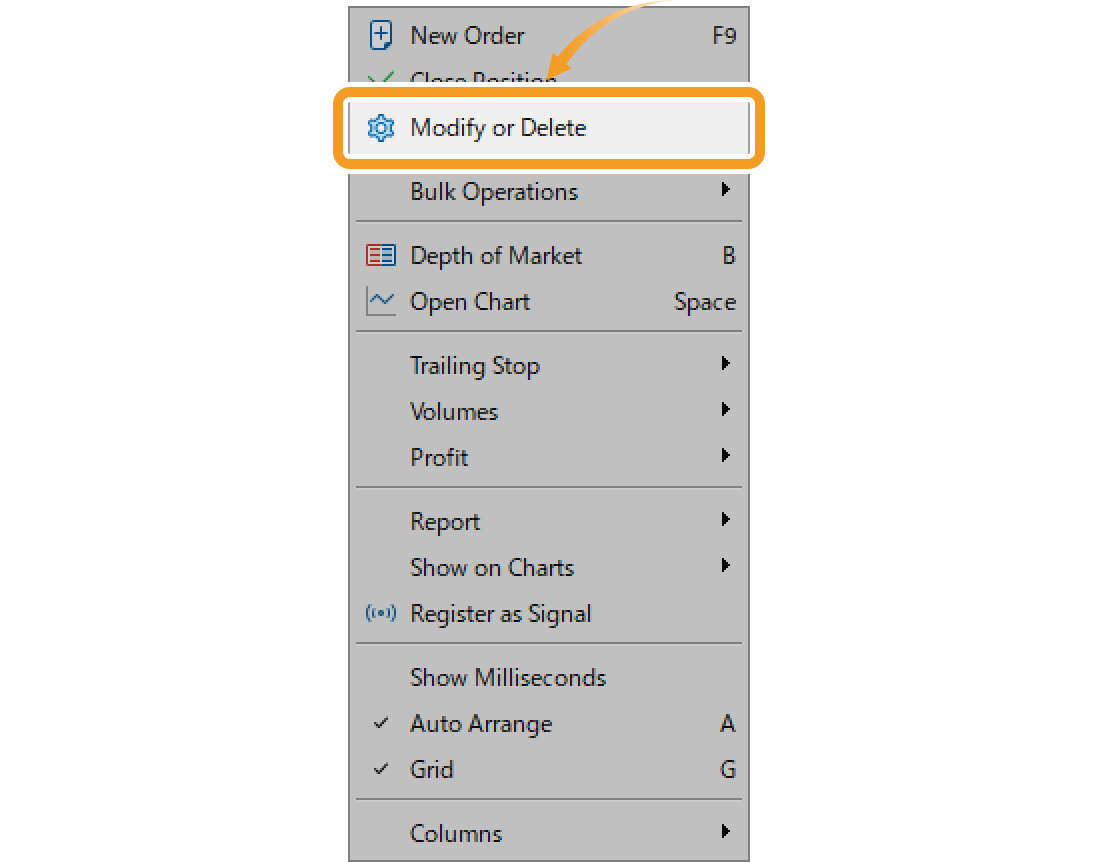Open the Trailing Stop submenu
The height and width of the screenshot is (862, 1100).
pos(475,365)
